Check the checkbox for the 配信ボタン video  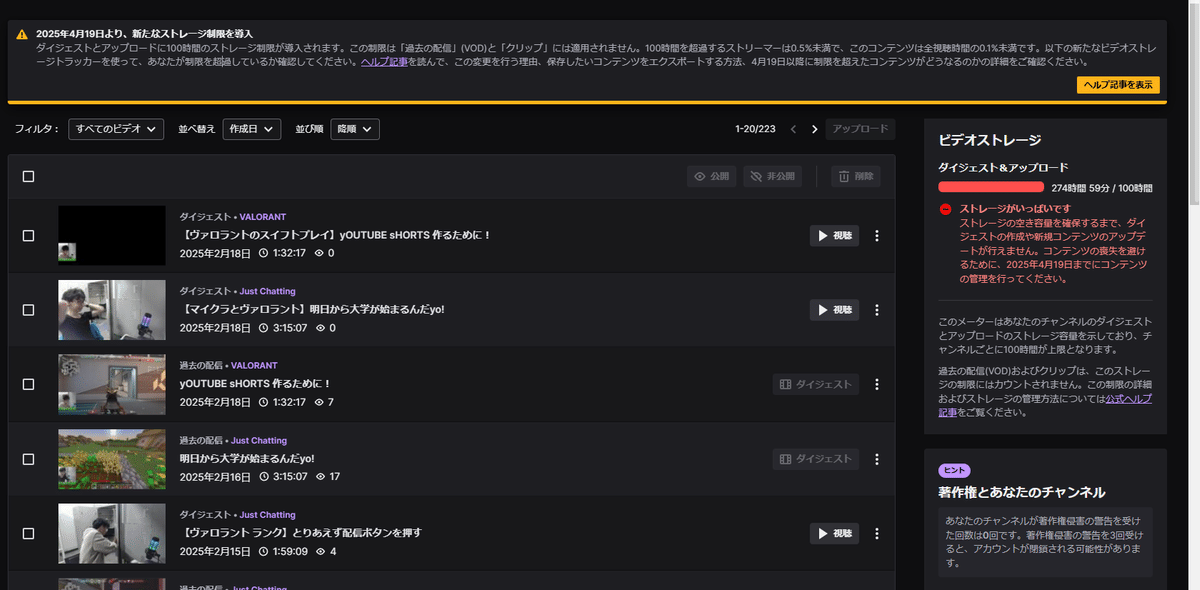29,533
